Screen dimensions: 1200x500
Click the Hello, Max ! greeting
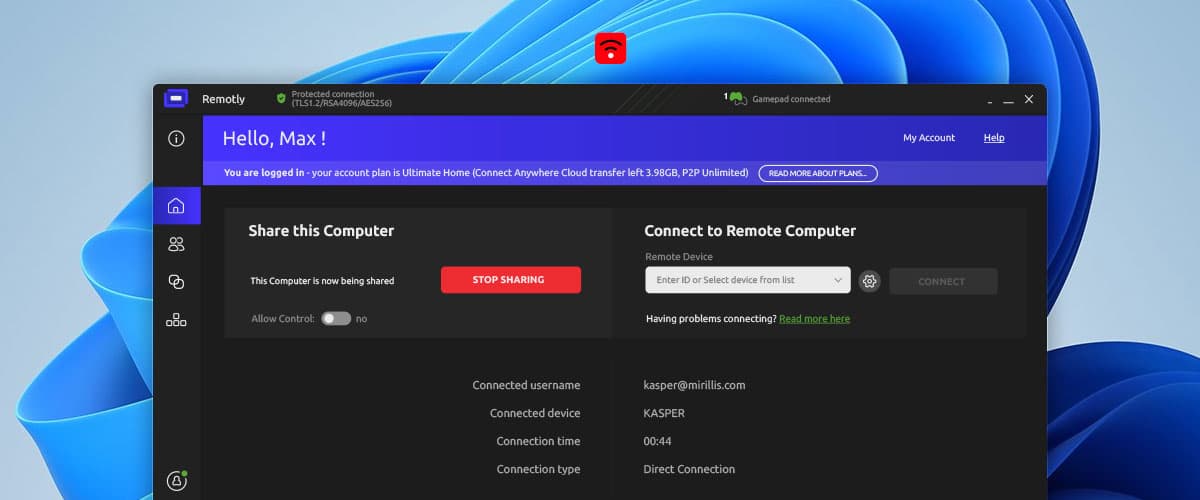click(274, 139)
